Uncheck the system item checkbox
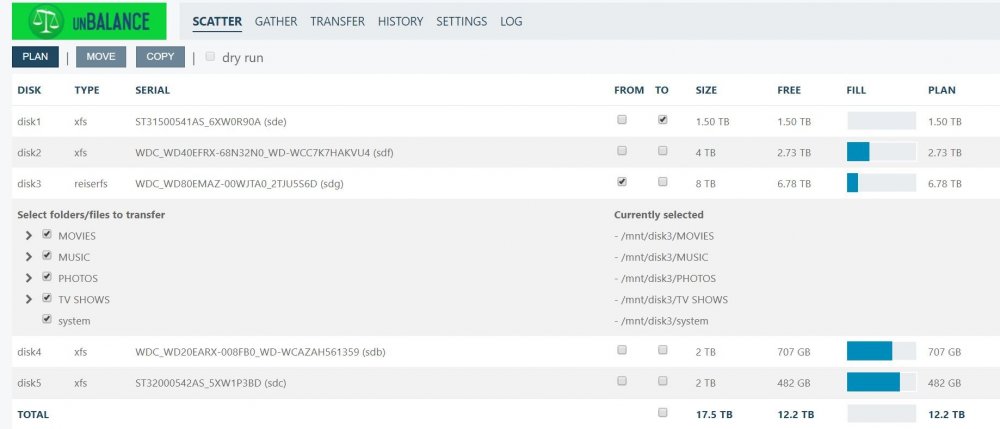This screenshot has height=429, width=1000. pos(47,319)
